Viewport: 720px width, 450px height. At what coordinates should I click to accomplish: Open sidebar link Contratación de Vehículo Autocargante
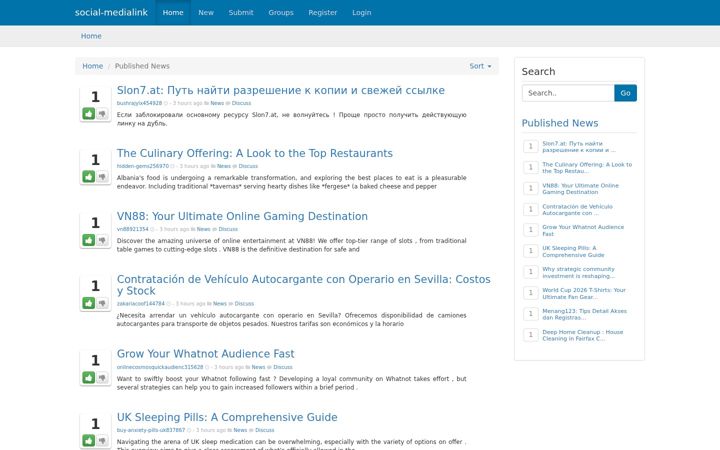[x=577, y=210]
